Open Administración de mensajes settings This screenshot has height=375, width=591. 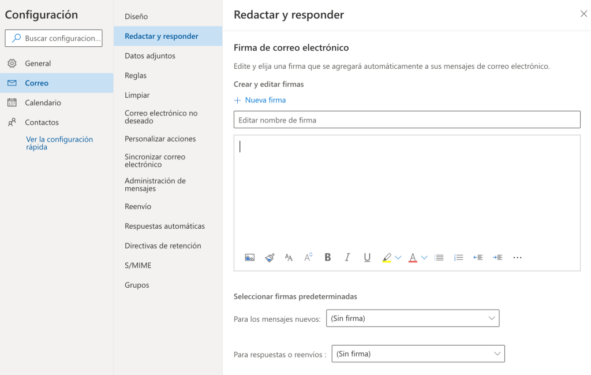168,185
